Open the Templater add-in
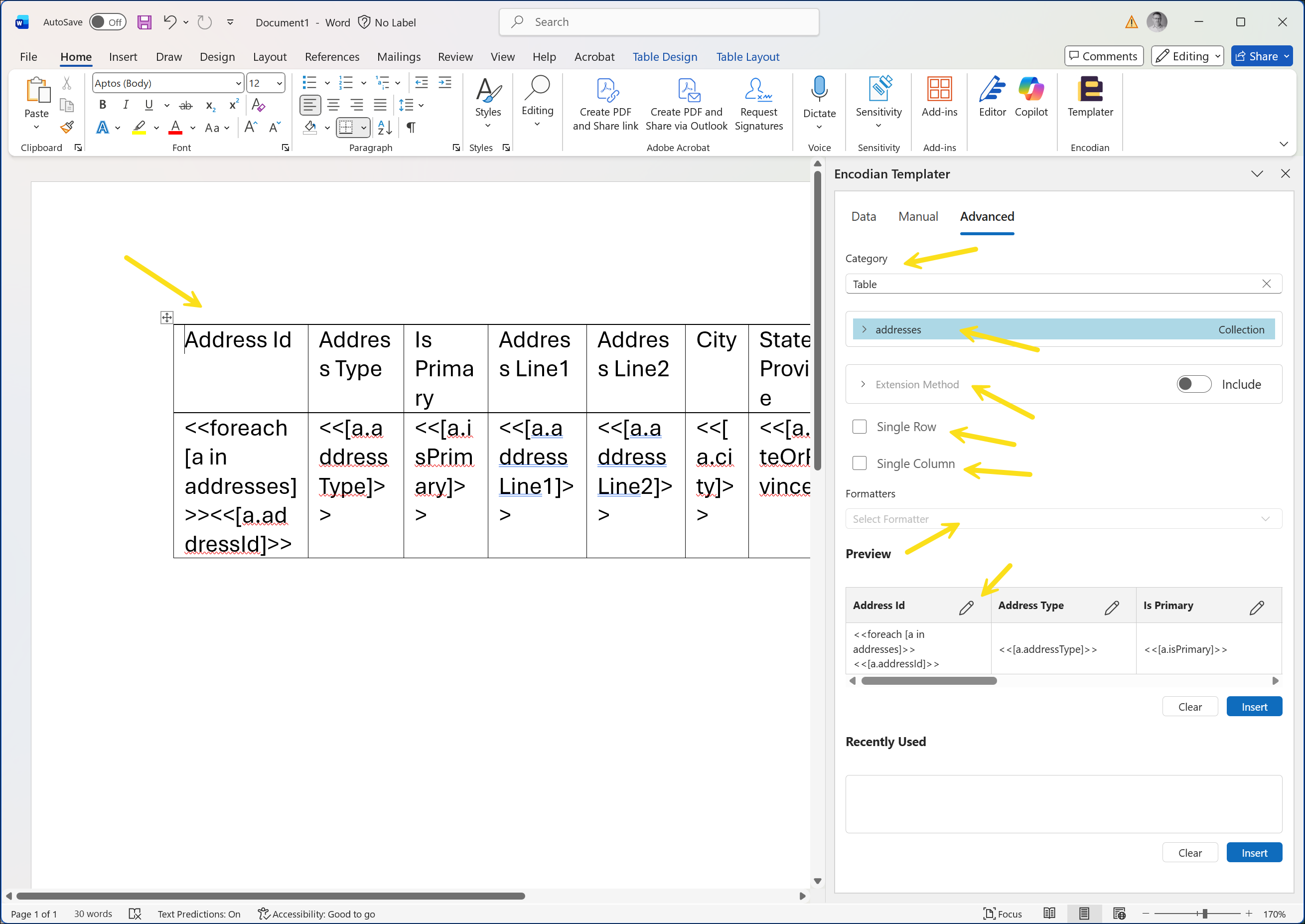This screenshot has height=924, width=1305. (x=1089, y=97)
